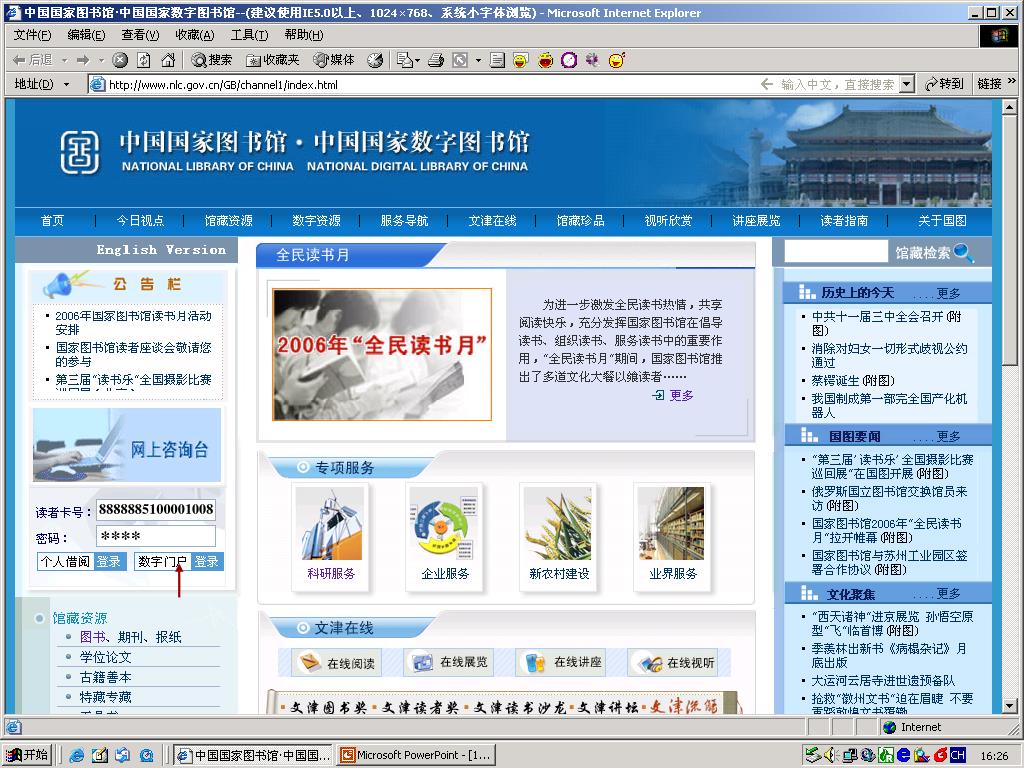Screen dimensions: 1024x768
Task: Click the Print toolbar icon
Action: point(436,60)
